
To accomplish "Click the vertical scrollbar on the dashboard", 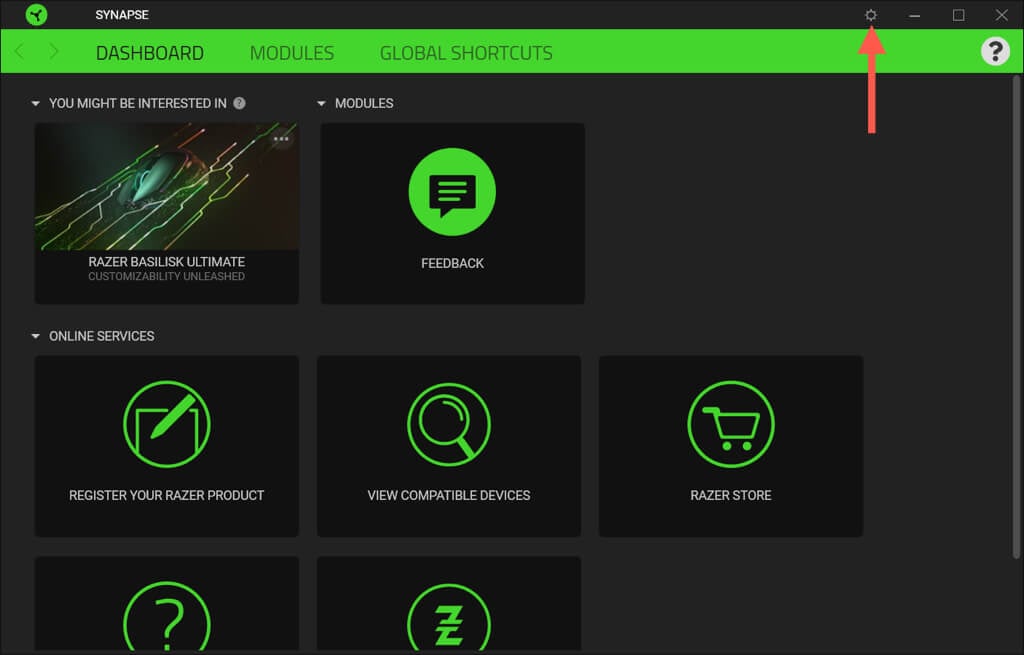I will (1016, 317).
